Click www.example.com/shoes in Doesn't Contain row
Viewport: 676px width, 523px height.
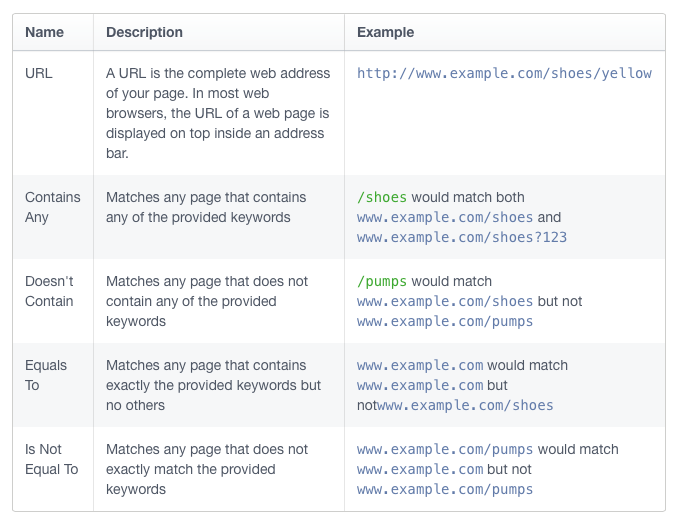pyautogui.click(x=445, y=301)
